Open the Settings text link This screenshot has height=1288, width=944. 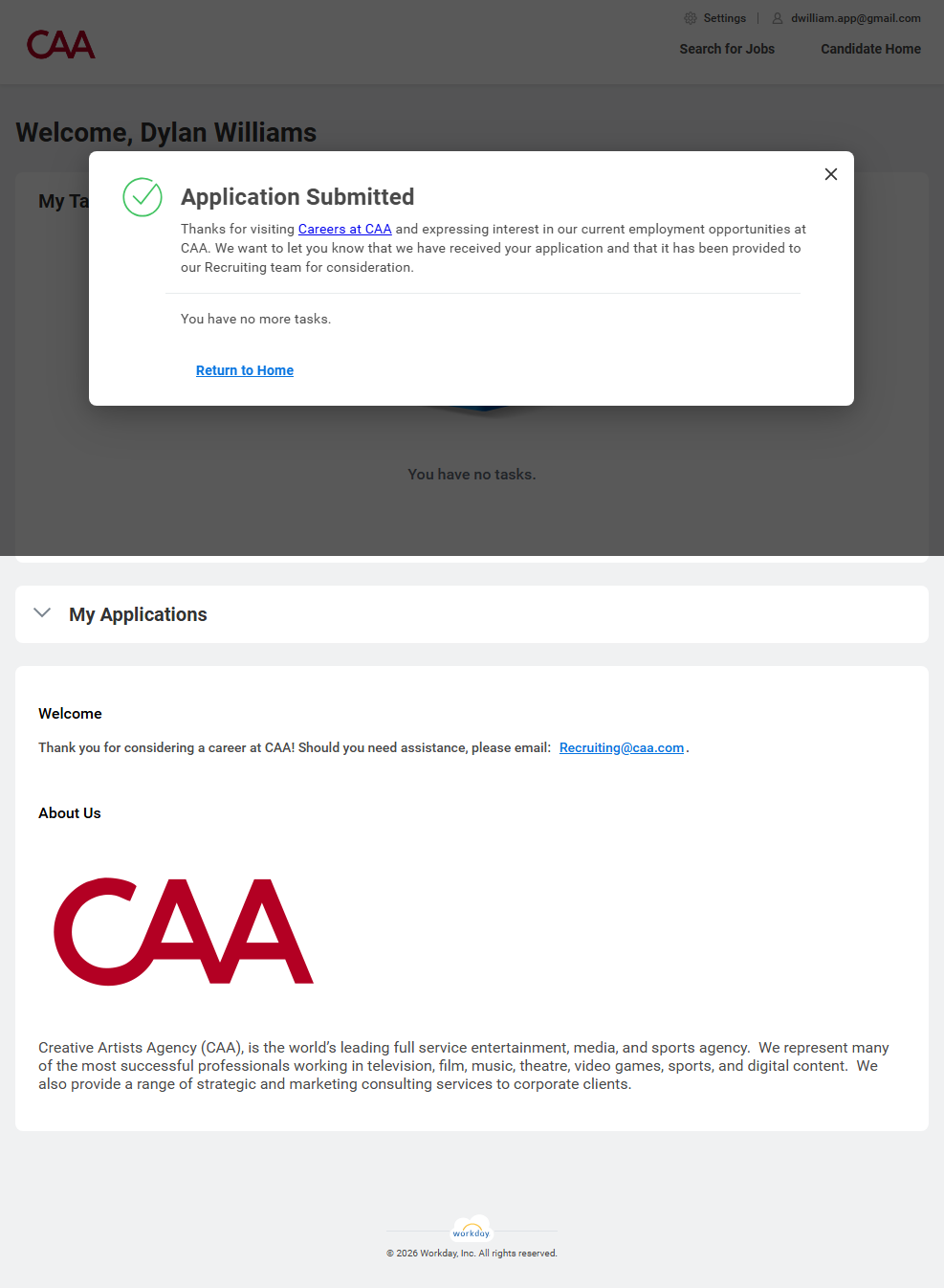[724, 18]
